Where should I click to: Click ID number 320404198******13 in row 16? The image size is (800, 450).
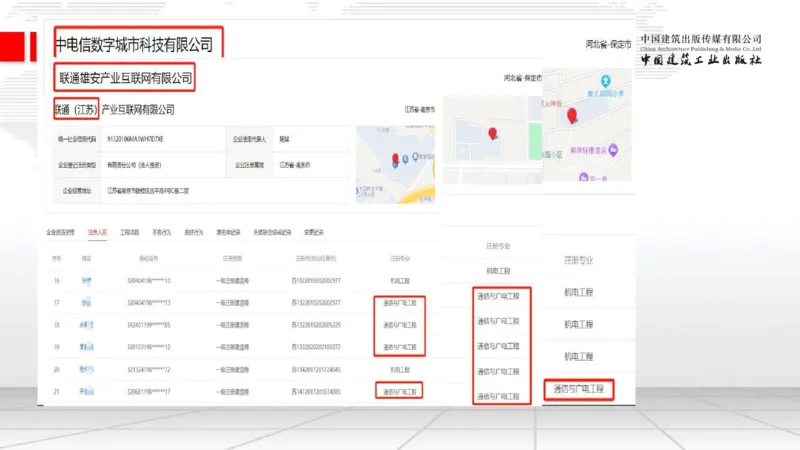click(148, 281)
